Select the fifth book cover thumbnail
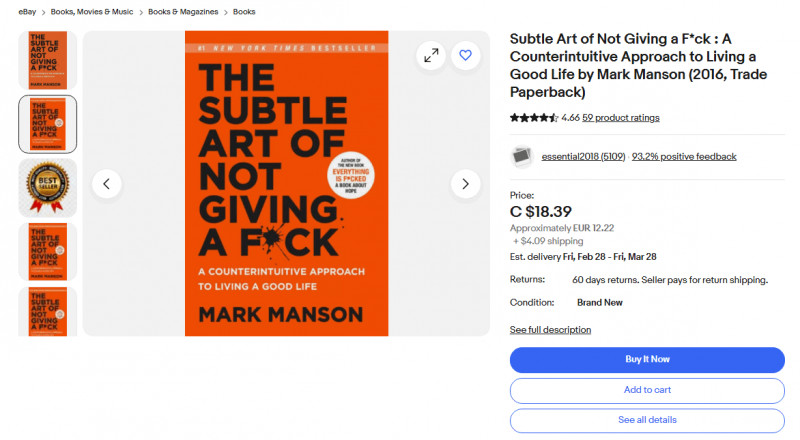The height and width of the screenshot is (440, 800). pyautogui.click(x=48, y=311)
